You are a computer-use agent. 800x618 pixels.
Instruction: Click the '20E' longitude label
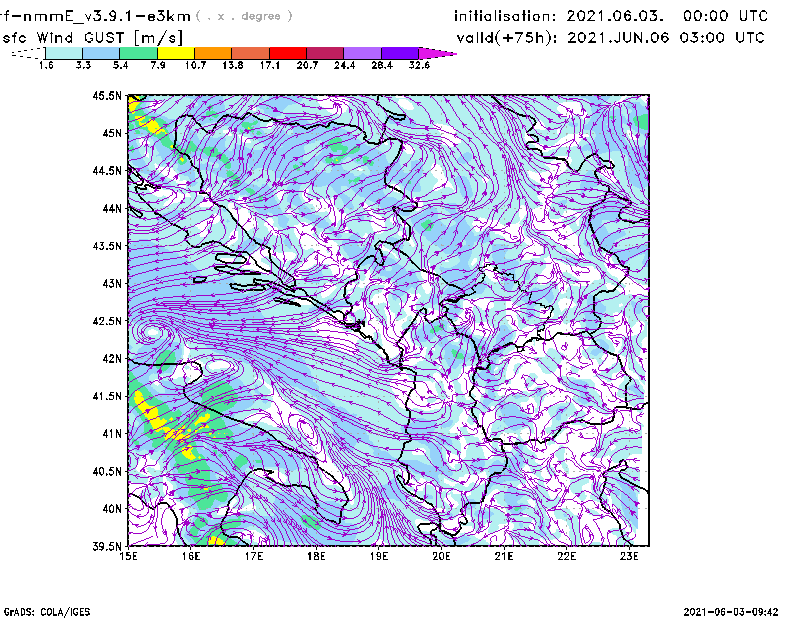pyautogui.click(x=441, y=556)
